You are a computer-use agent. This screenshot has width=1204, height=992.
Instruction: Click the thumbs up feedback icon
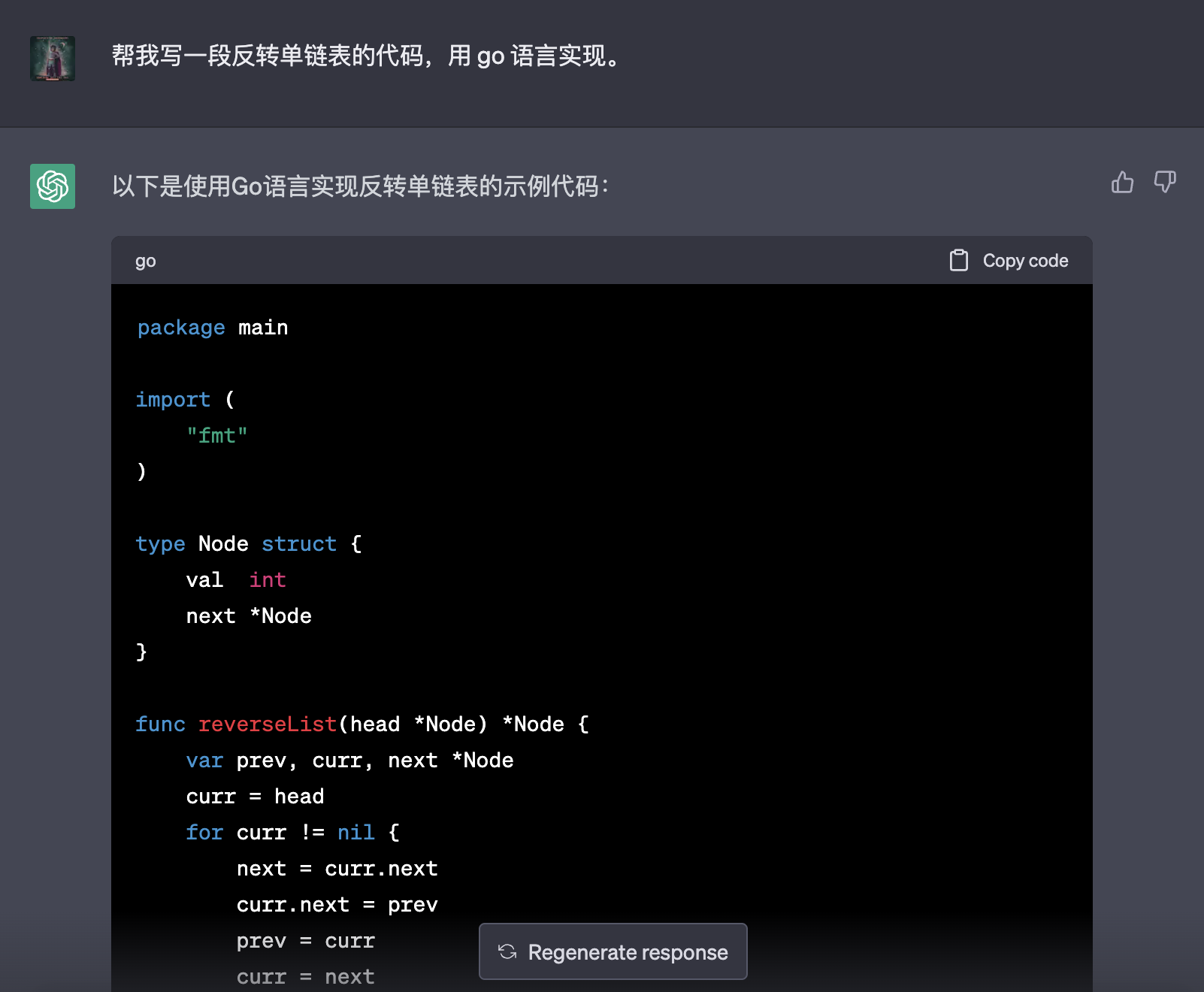point(1122,183)
